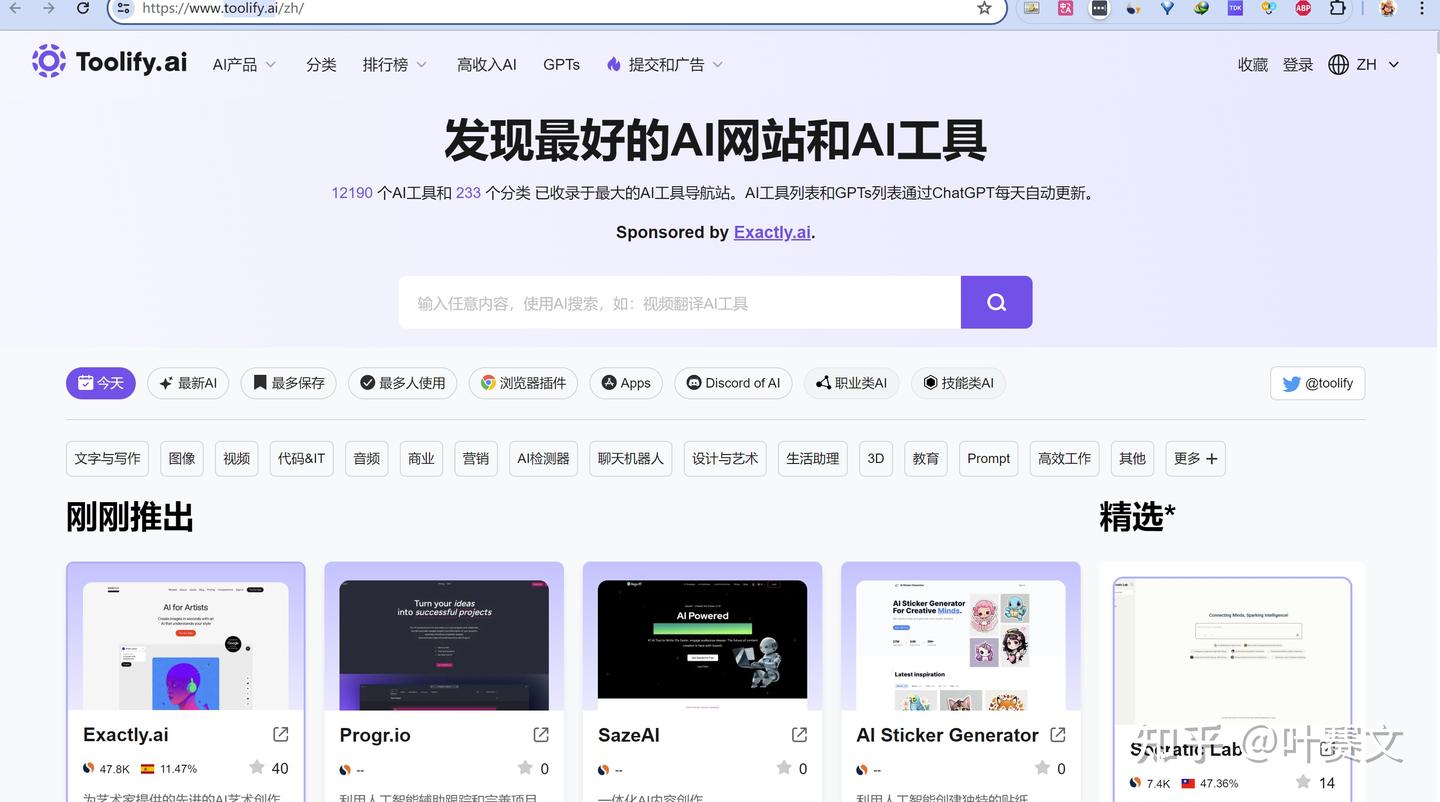Click the browser address bar URL
The width and height of the screenshot is (1440, 802).
tap(223, 8)
